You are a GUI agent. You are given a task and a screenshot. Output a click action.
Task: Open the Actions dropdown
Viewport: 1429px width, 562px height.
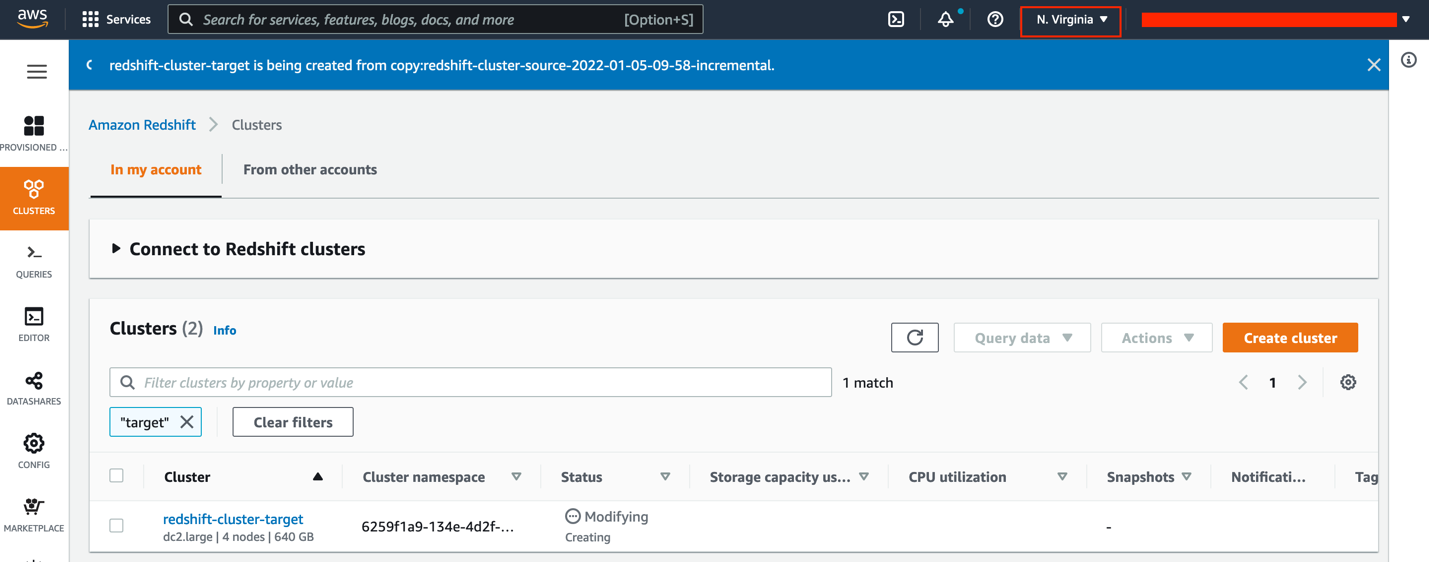(x=1156, y=338)
